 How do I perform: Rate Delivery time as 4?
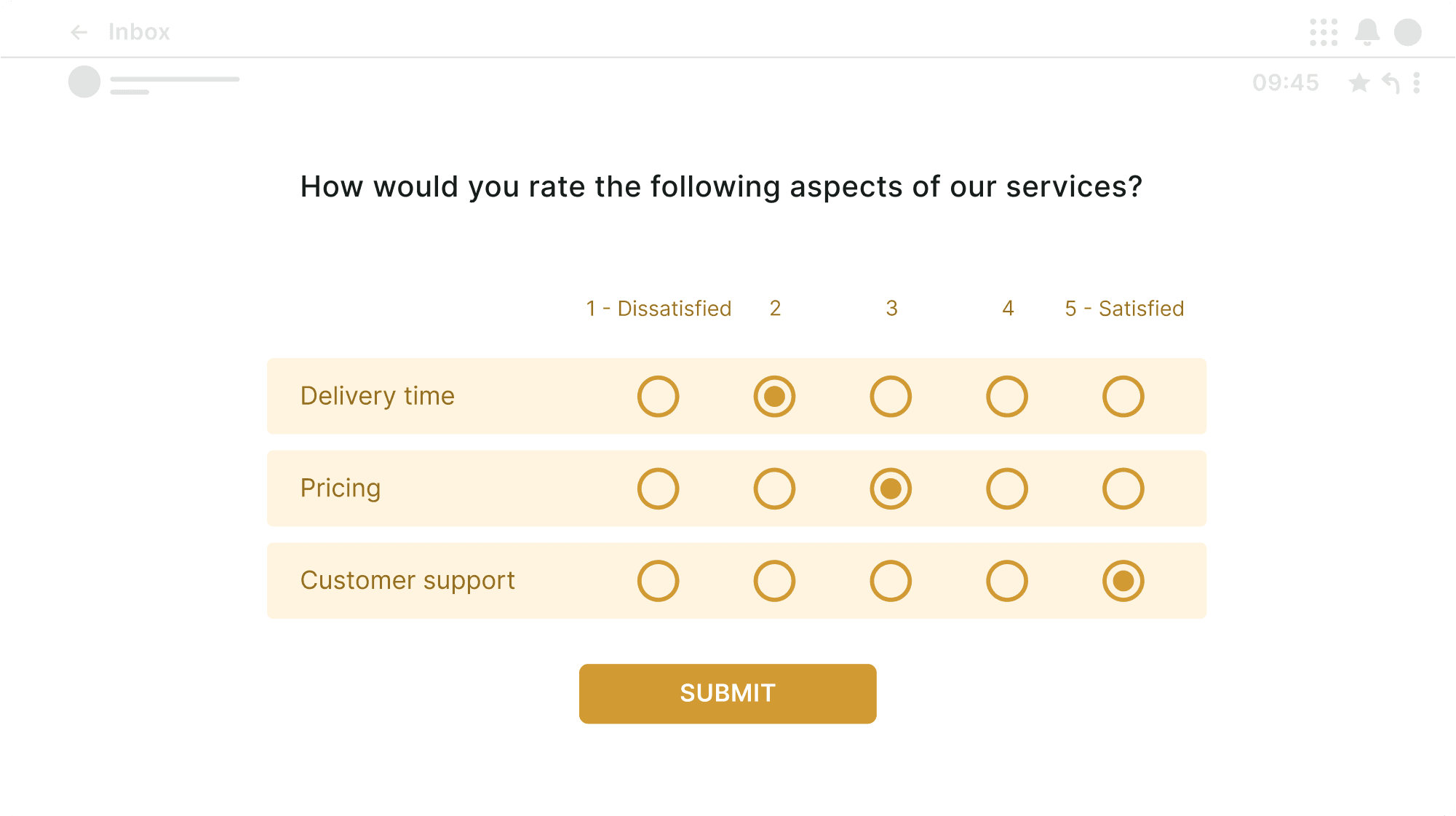pos(1007,397)
